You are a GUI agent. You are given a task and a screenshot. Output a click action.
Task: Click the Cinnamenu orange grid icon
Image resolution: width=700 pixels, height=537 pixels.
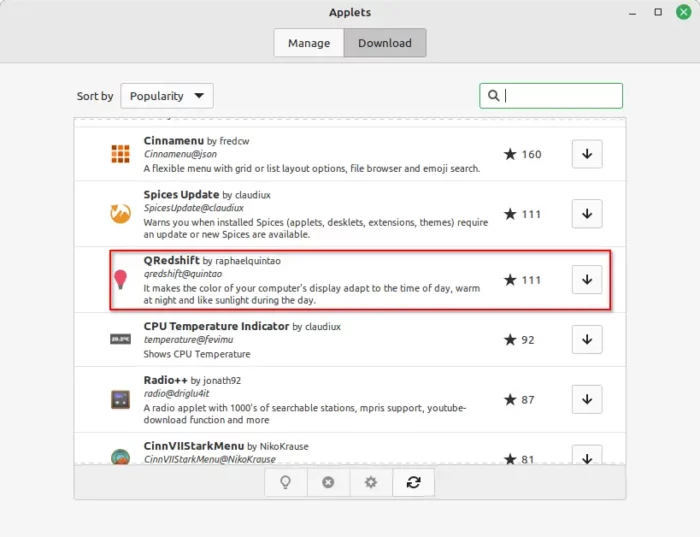(x=121, y=154)
